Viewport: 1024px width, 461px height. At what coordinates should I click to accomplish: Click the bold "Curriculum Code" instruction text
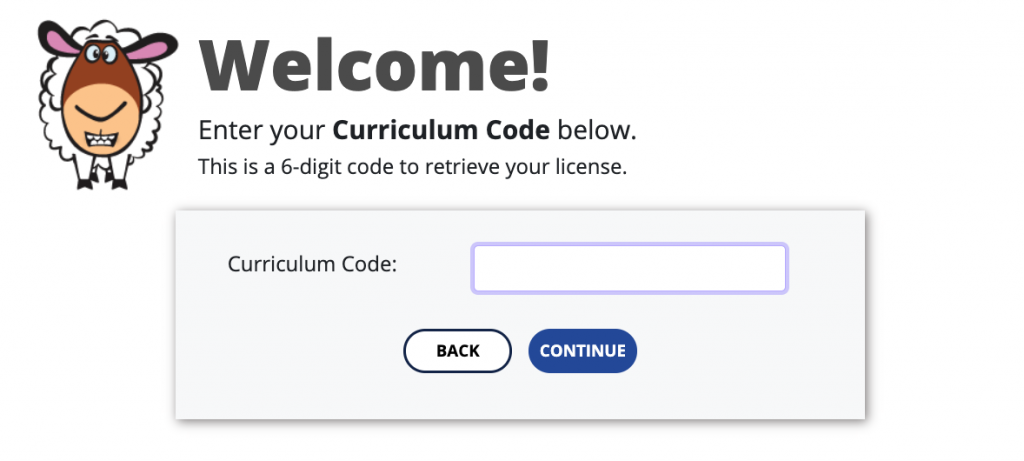441,131
